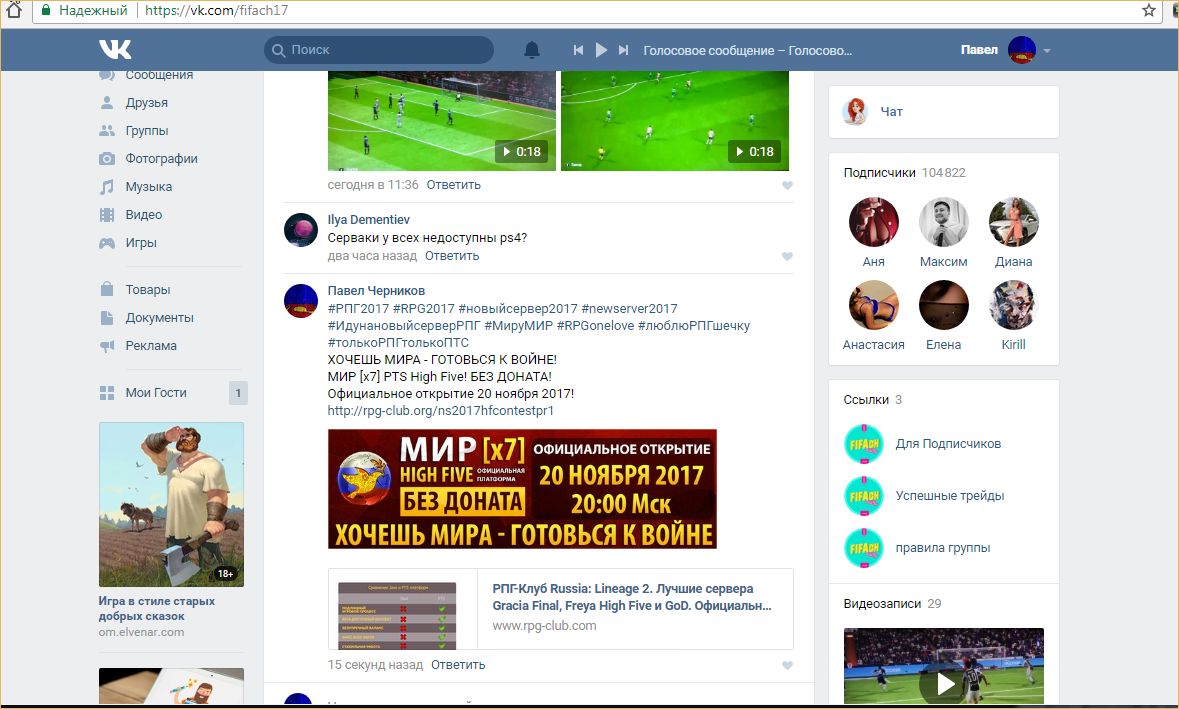
Task: Like Ilya Dementiev's comment
Action: 787,256
